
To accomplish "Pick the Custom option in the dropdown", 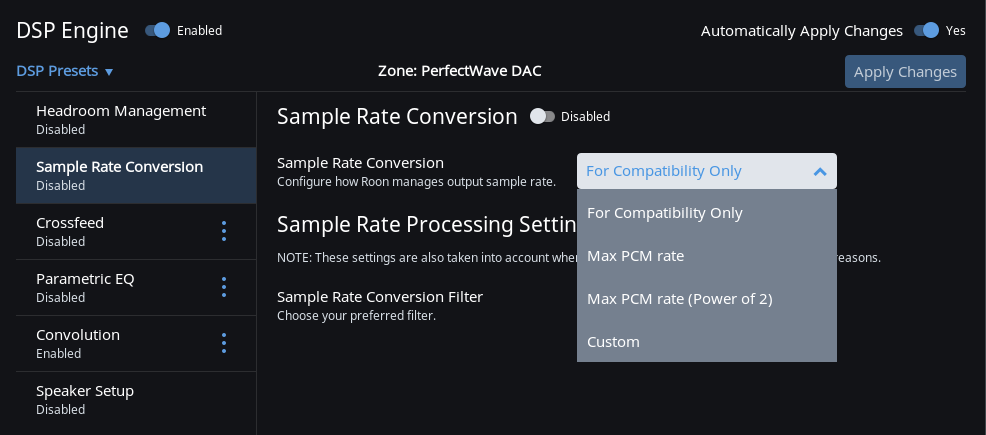I will pos(613,342).
